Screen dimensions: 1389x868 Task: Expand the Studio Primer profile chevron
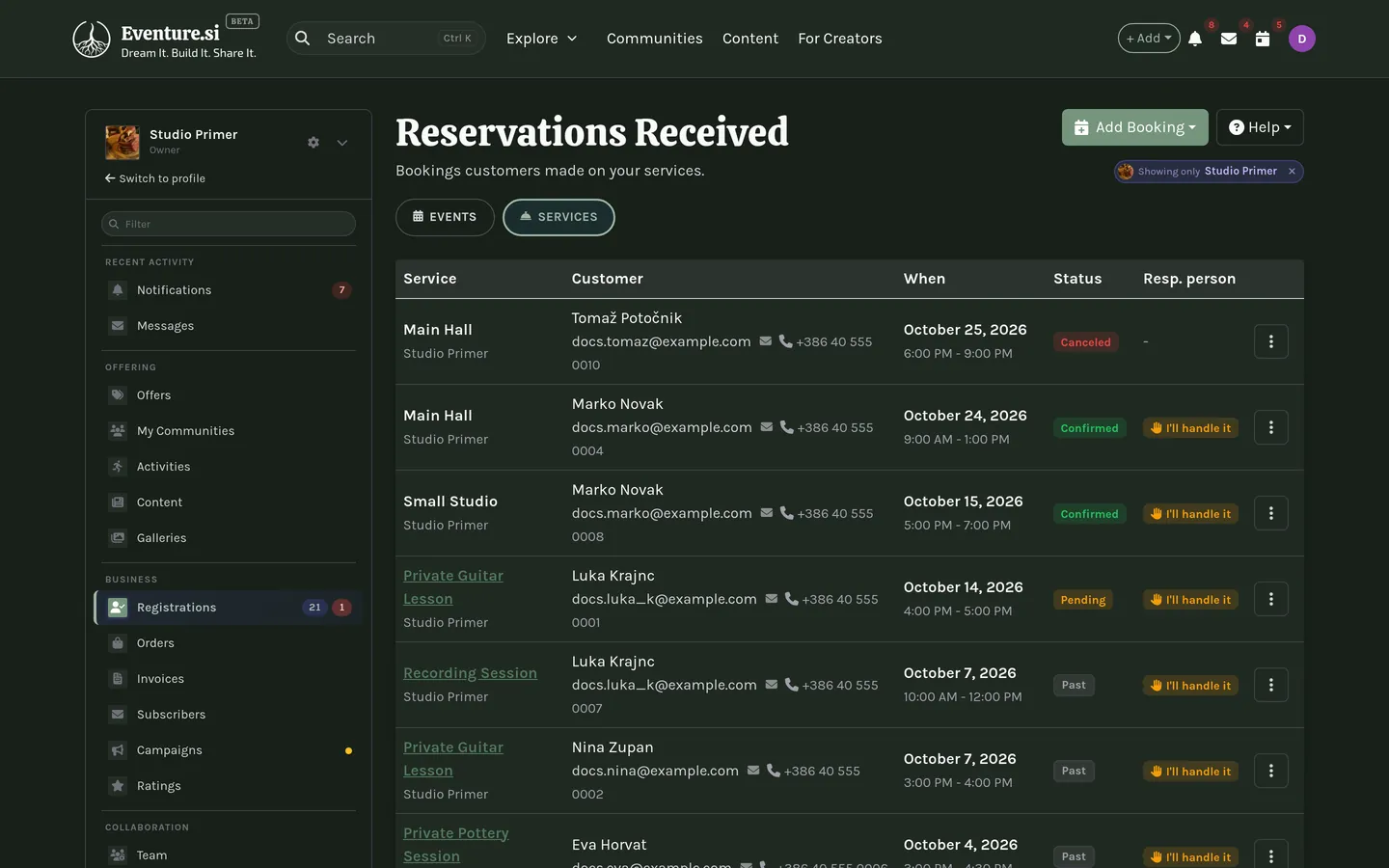[342, 143]
